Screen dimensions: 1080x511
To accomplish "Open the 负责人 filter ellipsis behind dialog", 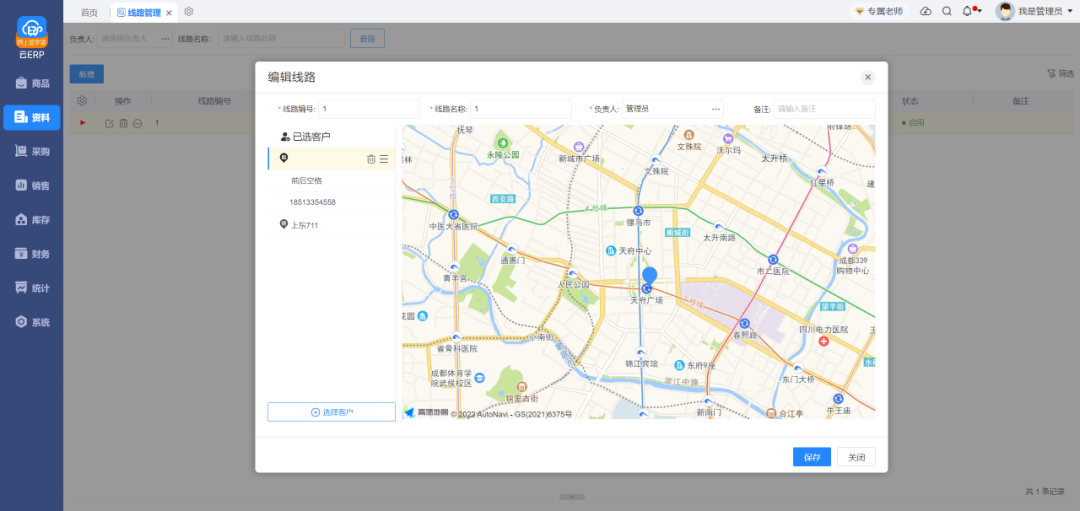I will [165, 39].
